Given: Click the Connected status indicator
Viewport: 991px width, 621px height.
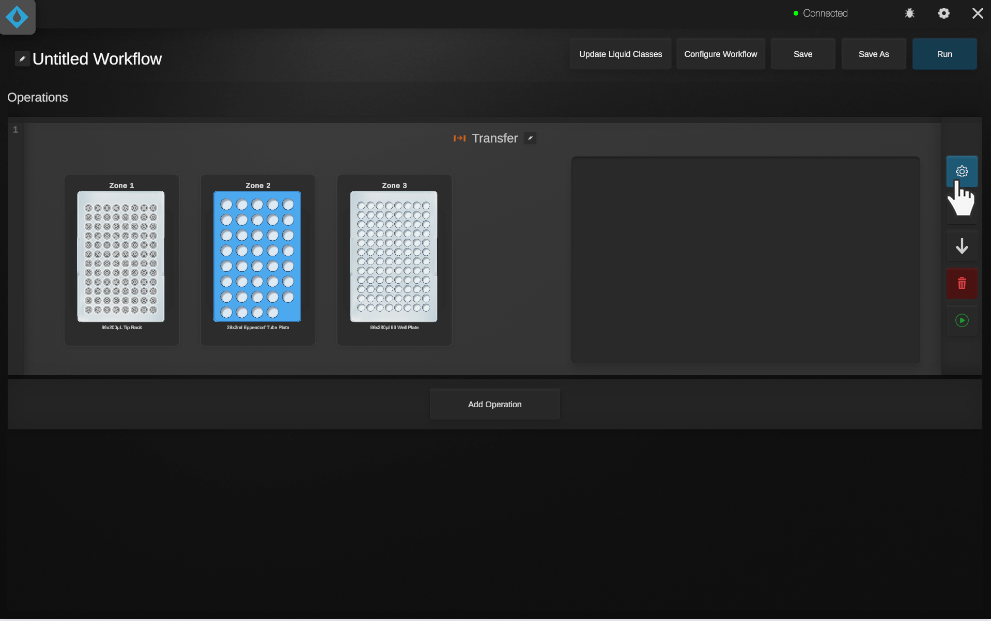Looking at the screenshot, I should click(820, 13).
